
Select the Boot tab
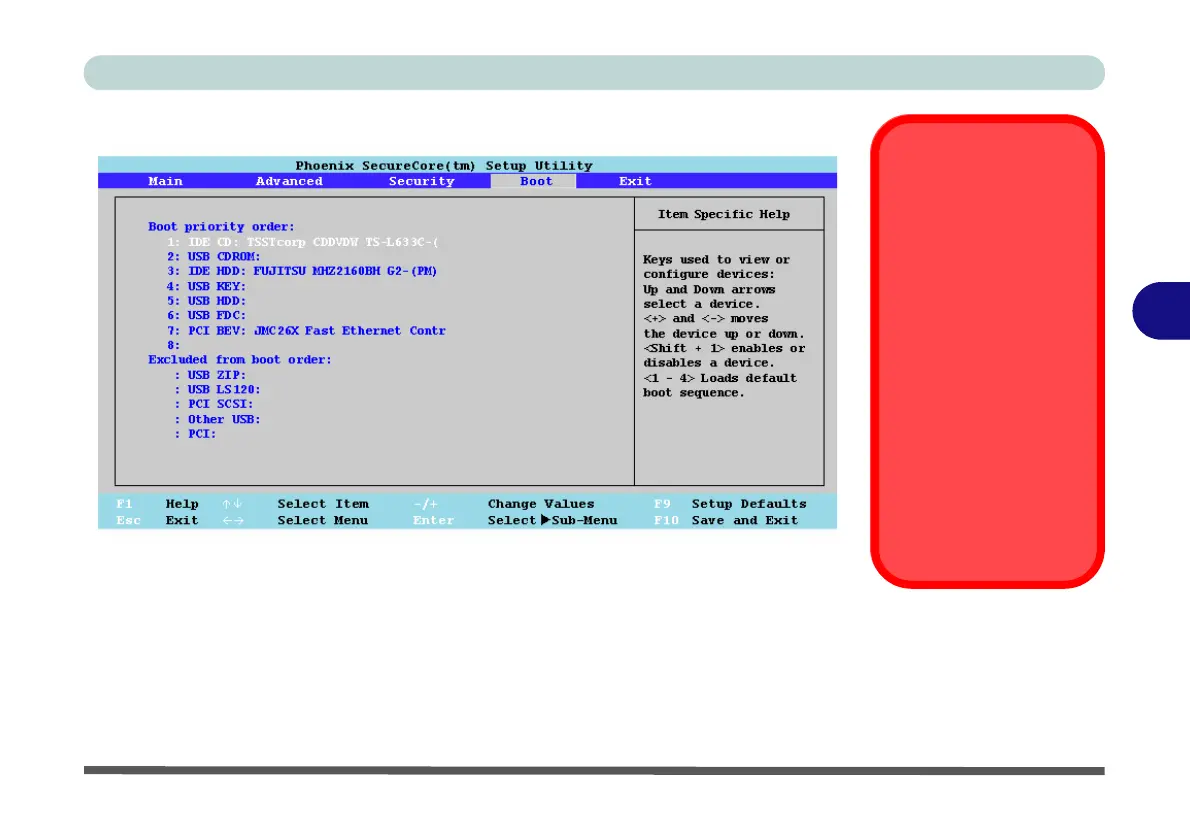[534, 181]
